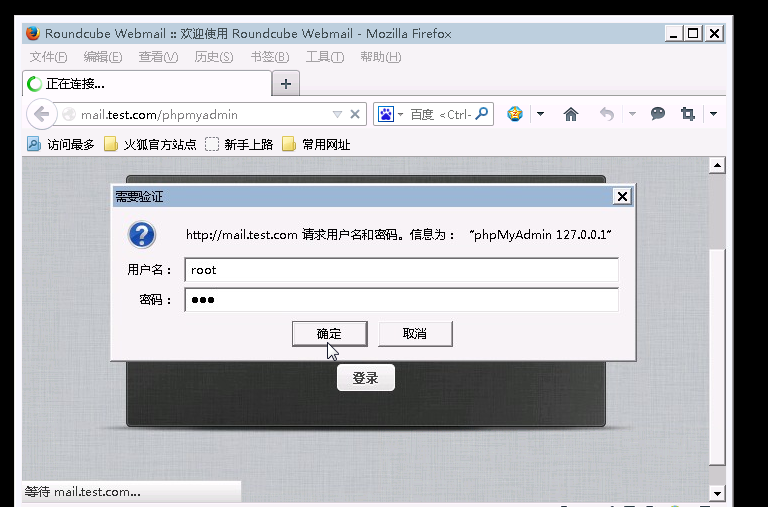Click the 常用网址 folder icon
Image resolution: width=768 pixels, height=507 pixels.
289,144
